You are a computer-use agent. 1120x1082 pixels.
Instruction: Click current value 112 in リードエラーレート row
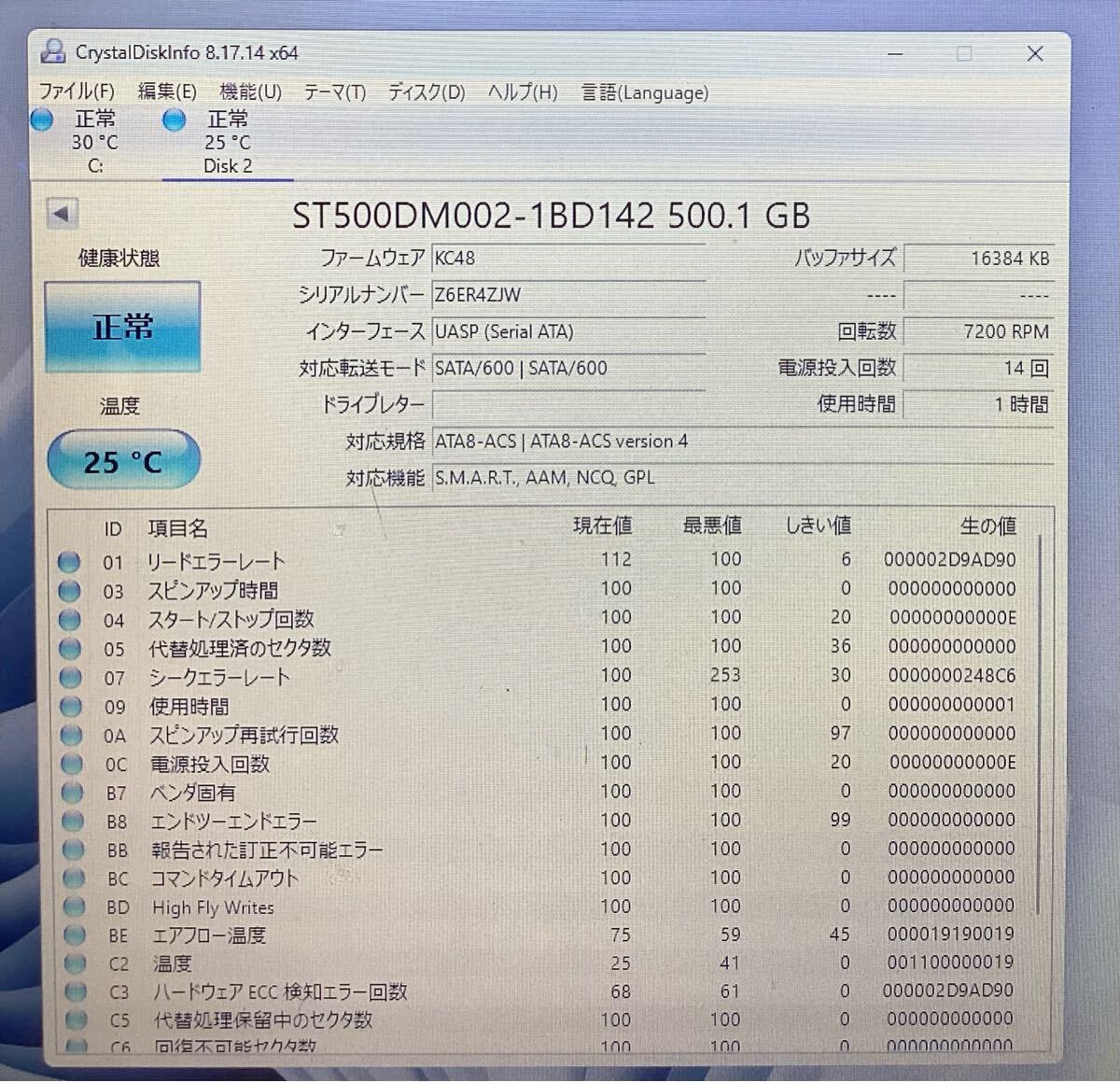click(x=616, y=559)
